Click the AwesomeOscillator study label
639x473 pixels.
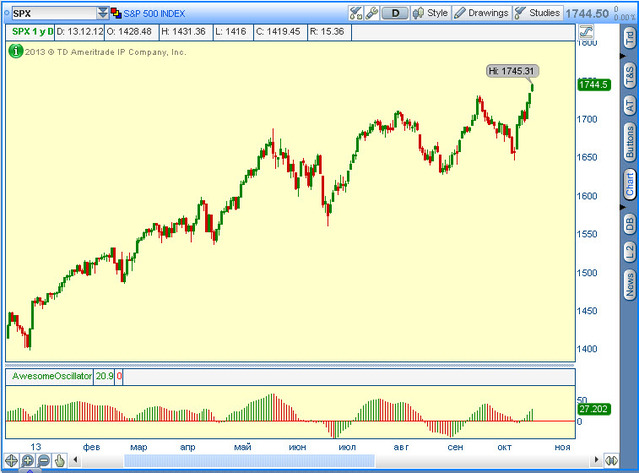[x=51, y=376]
